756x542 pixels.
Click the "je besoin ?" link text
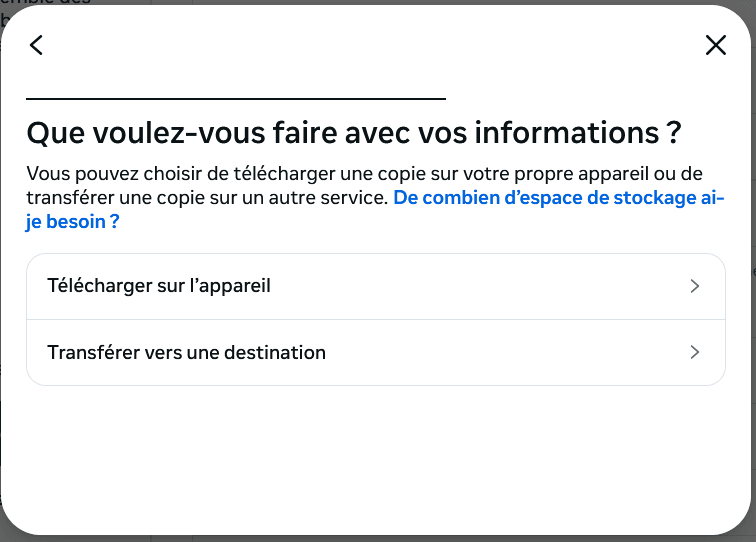73,222
